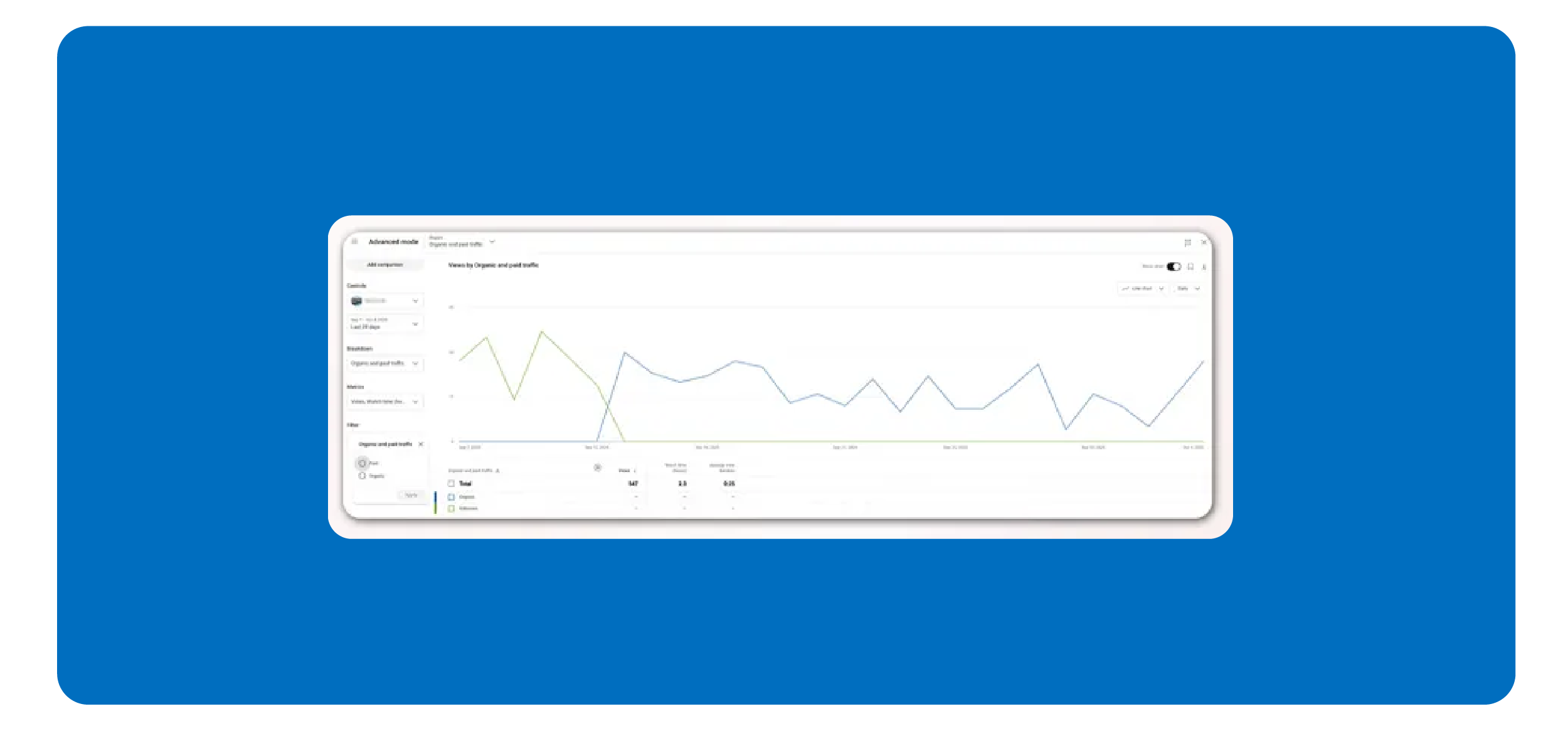
Task: Click the send feedback flag icon
Action: pyautogui.click(x=1187, y=243)
